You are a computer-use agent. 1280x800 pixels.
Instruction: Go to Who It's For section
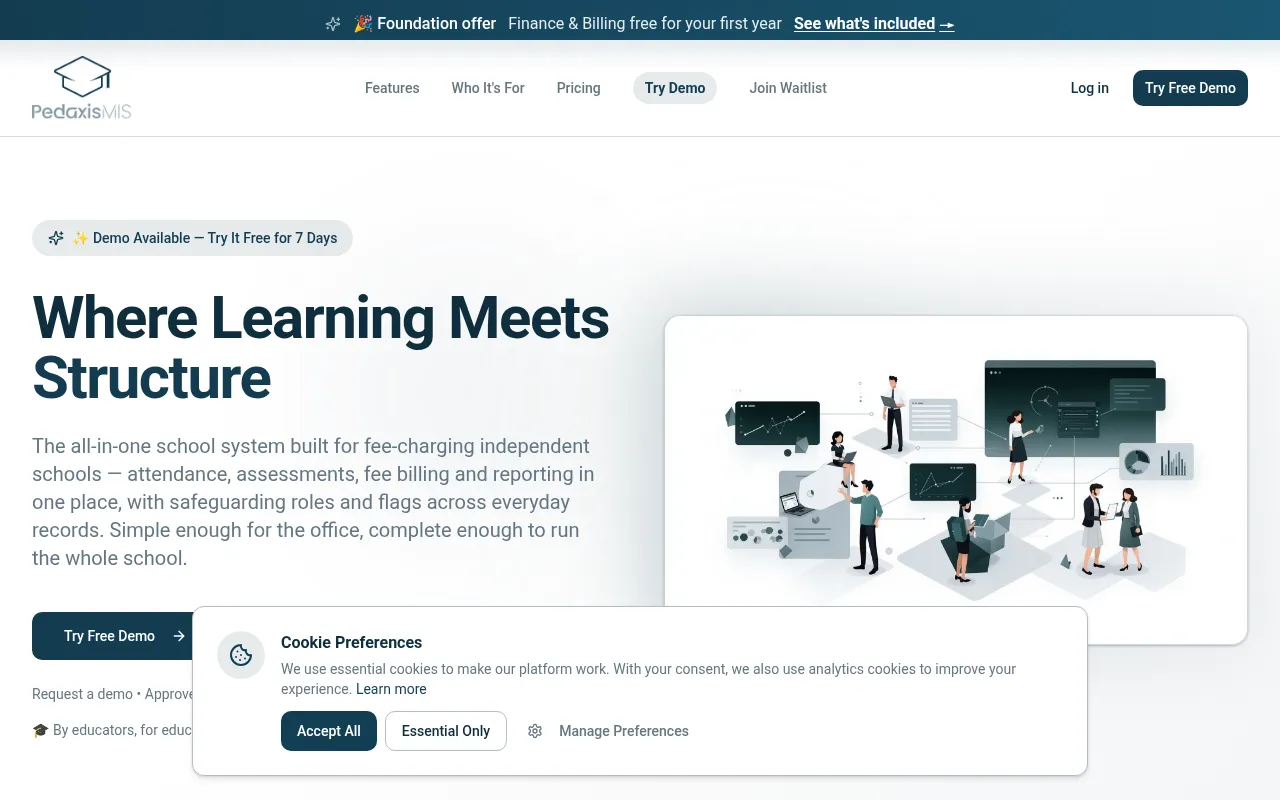click(488, 88)
